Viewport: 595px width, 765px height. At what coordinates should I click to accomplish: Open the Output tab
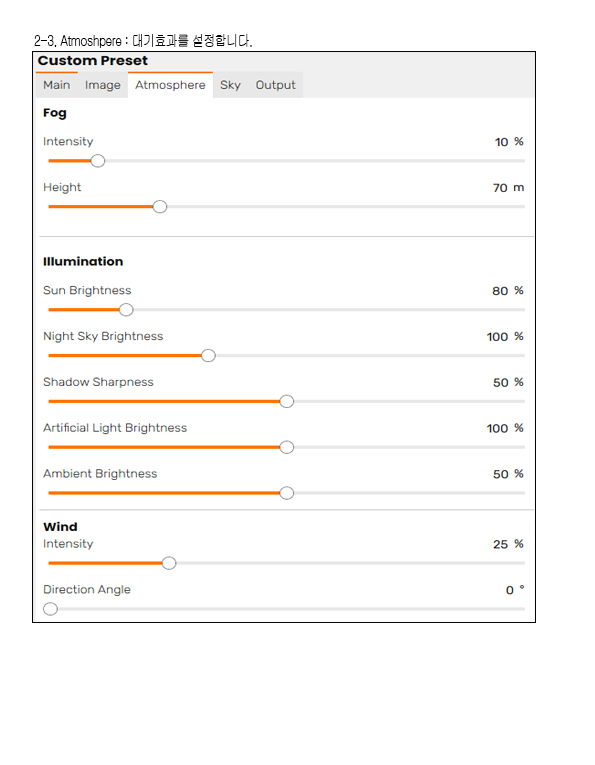coord(276,85)
